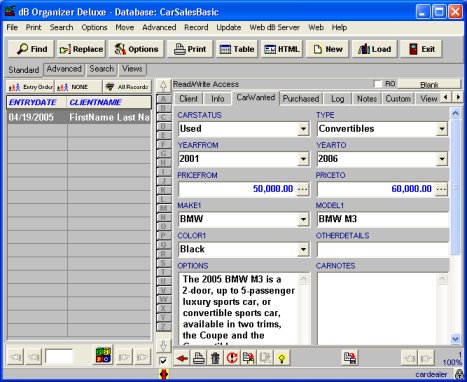Open the Advanced menu
Viewport: 467px width, 382px height.
click(159, 27)
